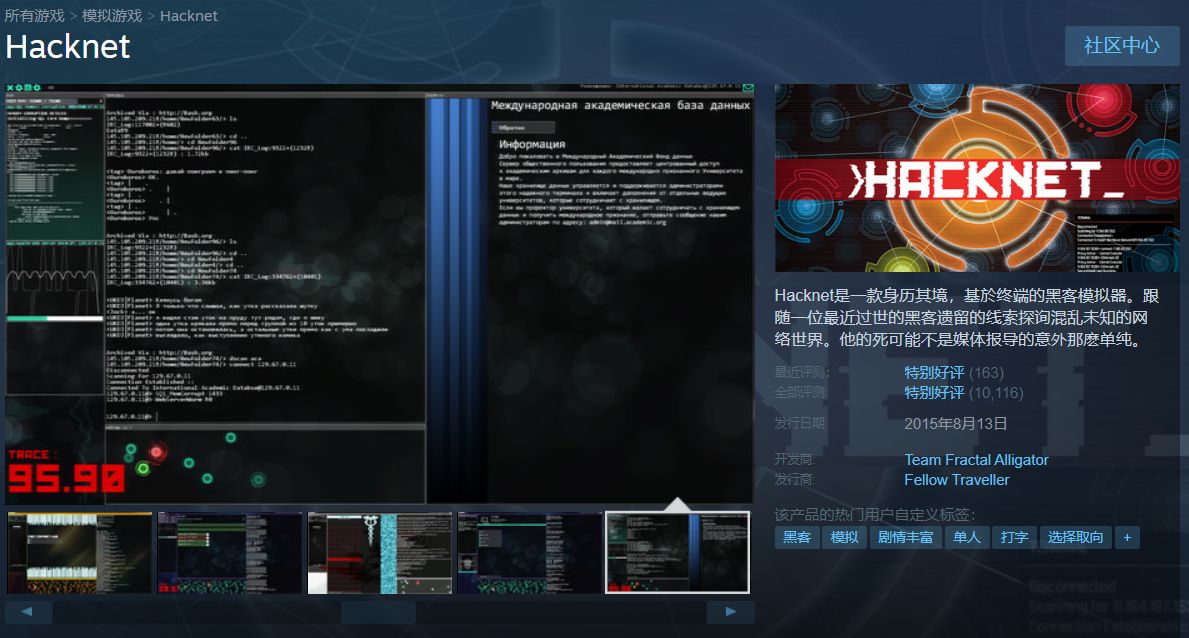
Task: Click the 模拟 tag
Action: pos(844,537)
